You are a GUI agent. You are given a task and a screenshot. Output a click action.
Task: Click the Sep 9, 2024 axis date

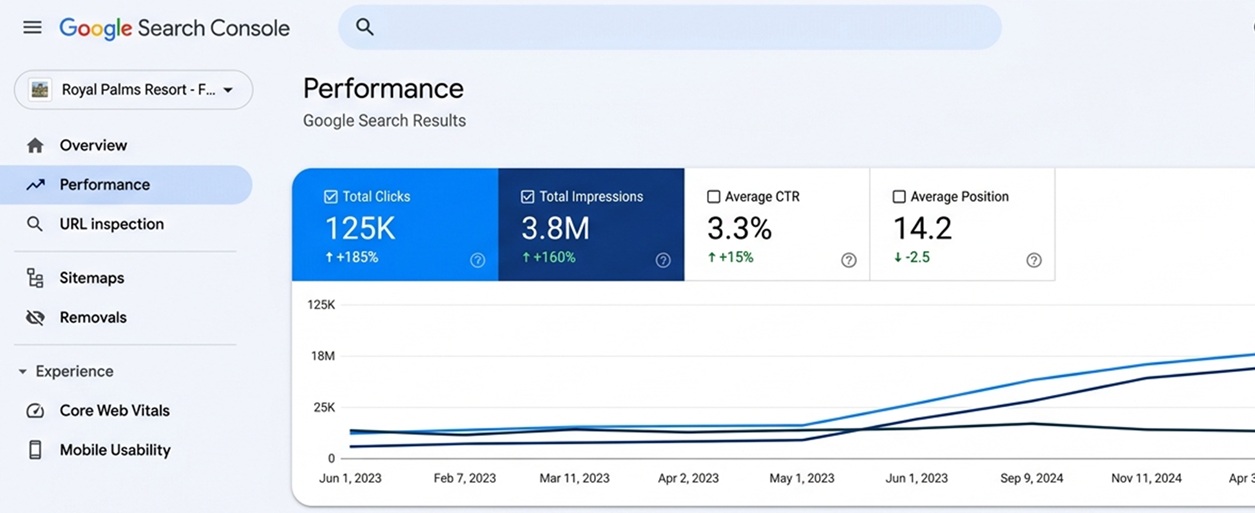(x=1032, y=478)
